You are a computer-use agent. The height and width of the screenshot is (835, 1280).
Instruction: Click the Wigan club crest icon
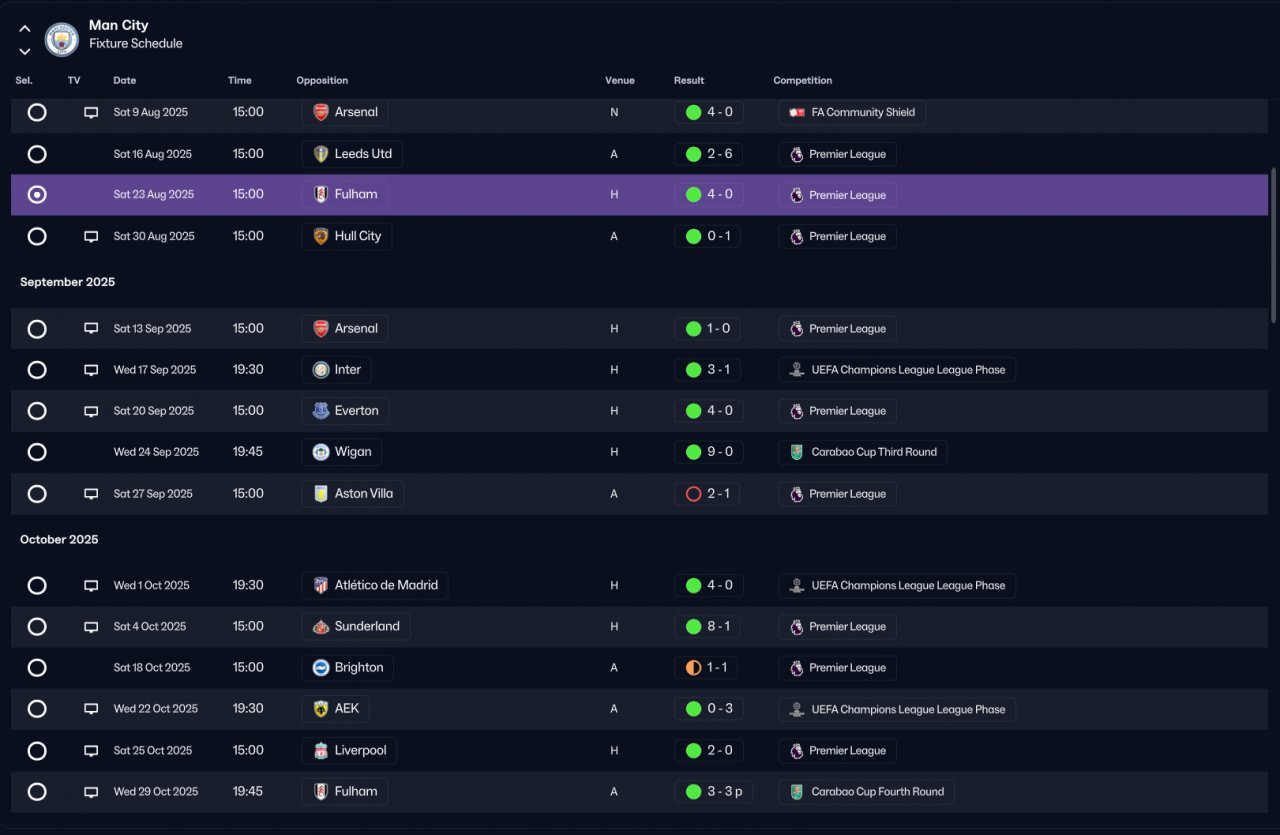tap(321, 452)
